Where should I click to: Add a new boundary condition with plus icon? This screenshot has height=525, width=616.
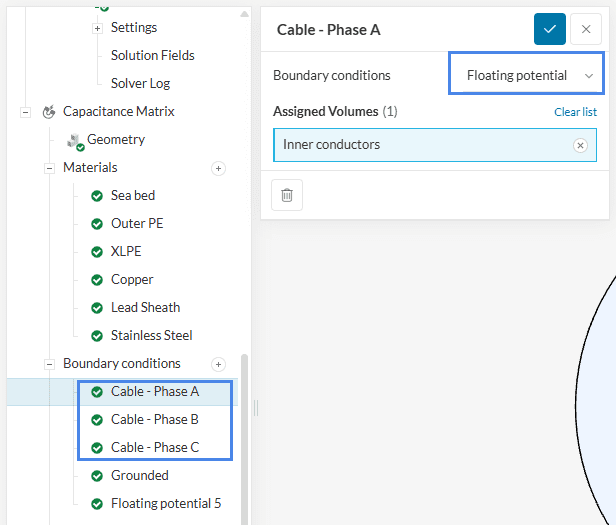[218, 364]
